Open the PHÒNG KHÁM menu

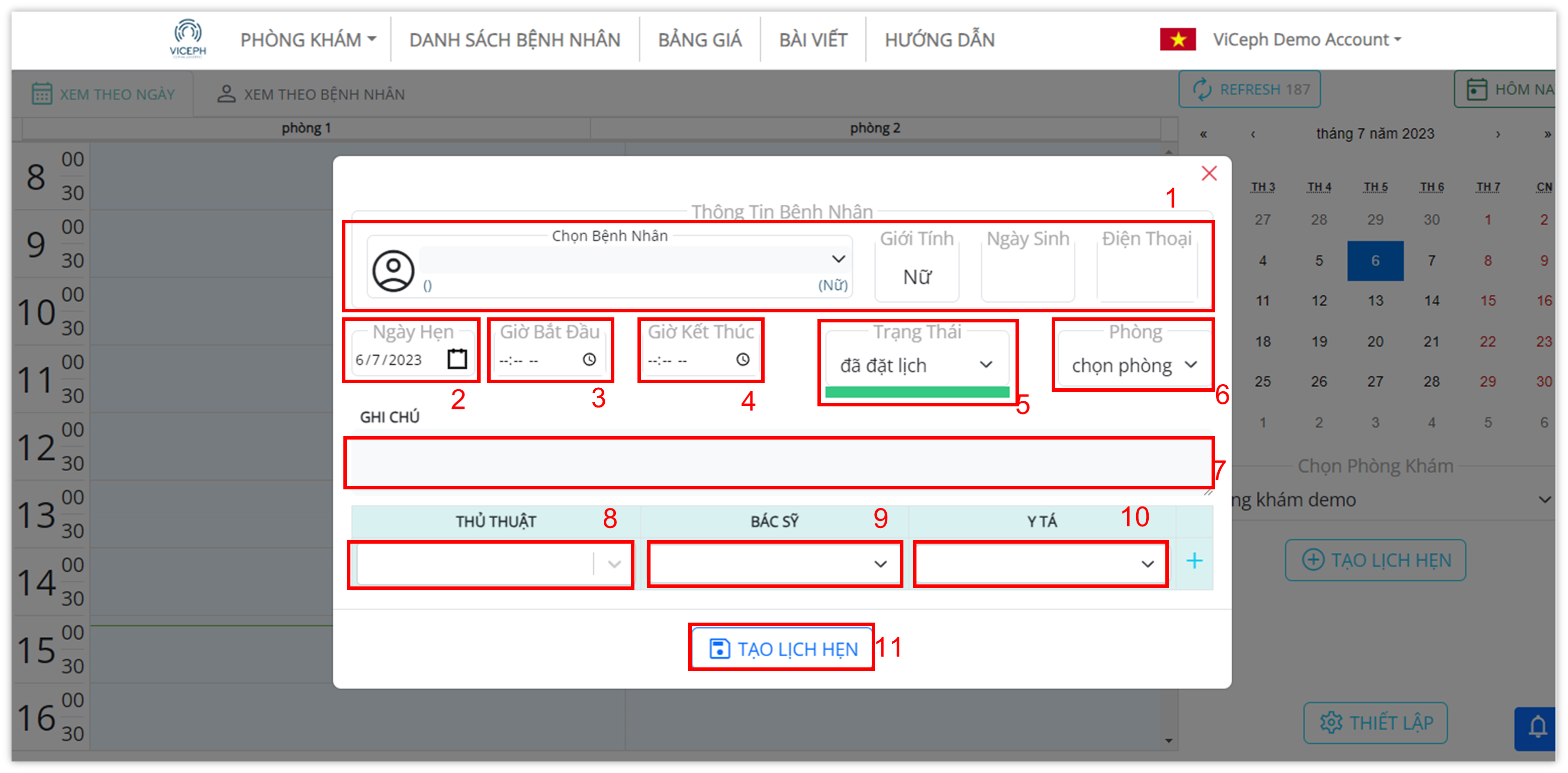pos(308,40)
